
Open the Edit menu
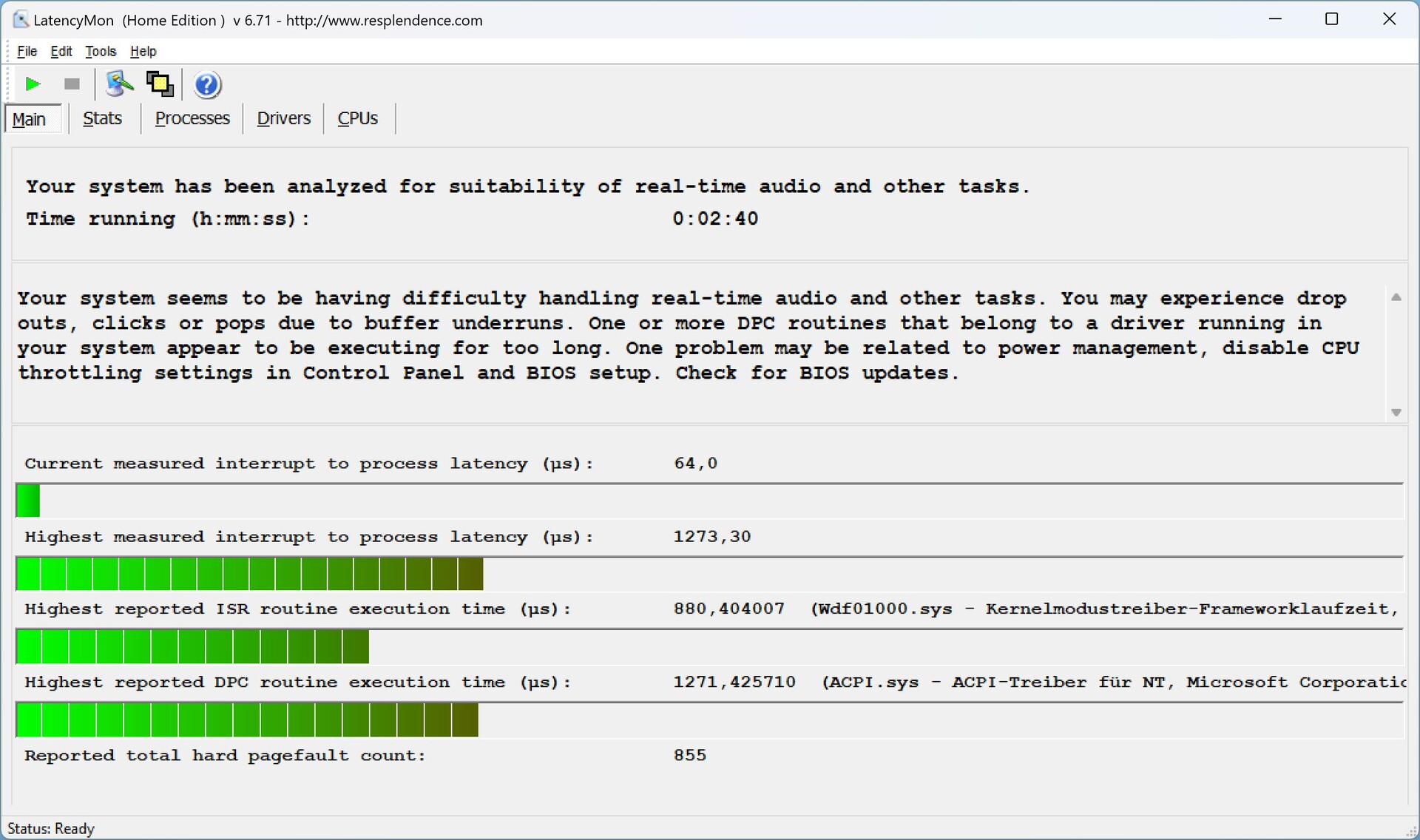[x=61, y=51]
